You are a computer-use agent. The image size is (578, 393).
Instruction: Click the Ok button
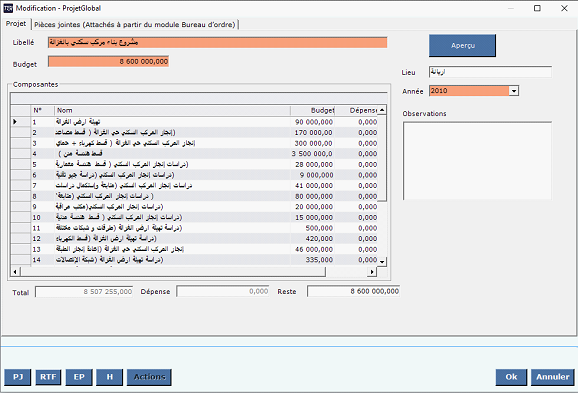[x=511, y=377]
